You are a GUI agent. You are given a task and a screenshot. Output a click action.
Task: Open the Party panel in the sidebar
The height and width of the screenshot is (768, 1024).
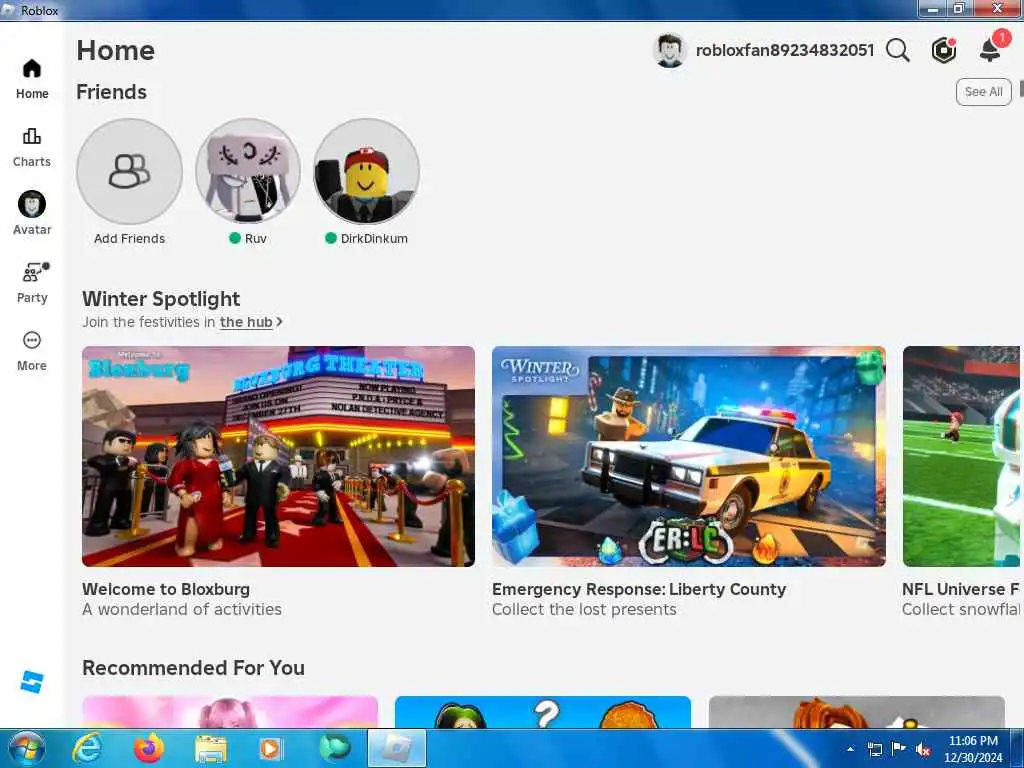point(32,283)
